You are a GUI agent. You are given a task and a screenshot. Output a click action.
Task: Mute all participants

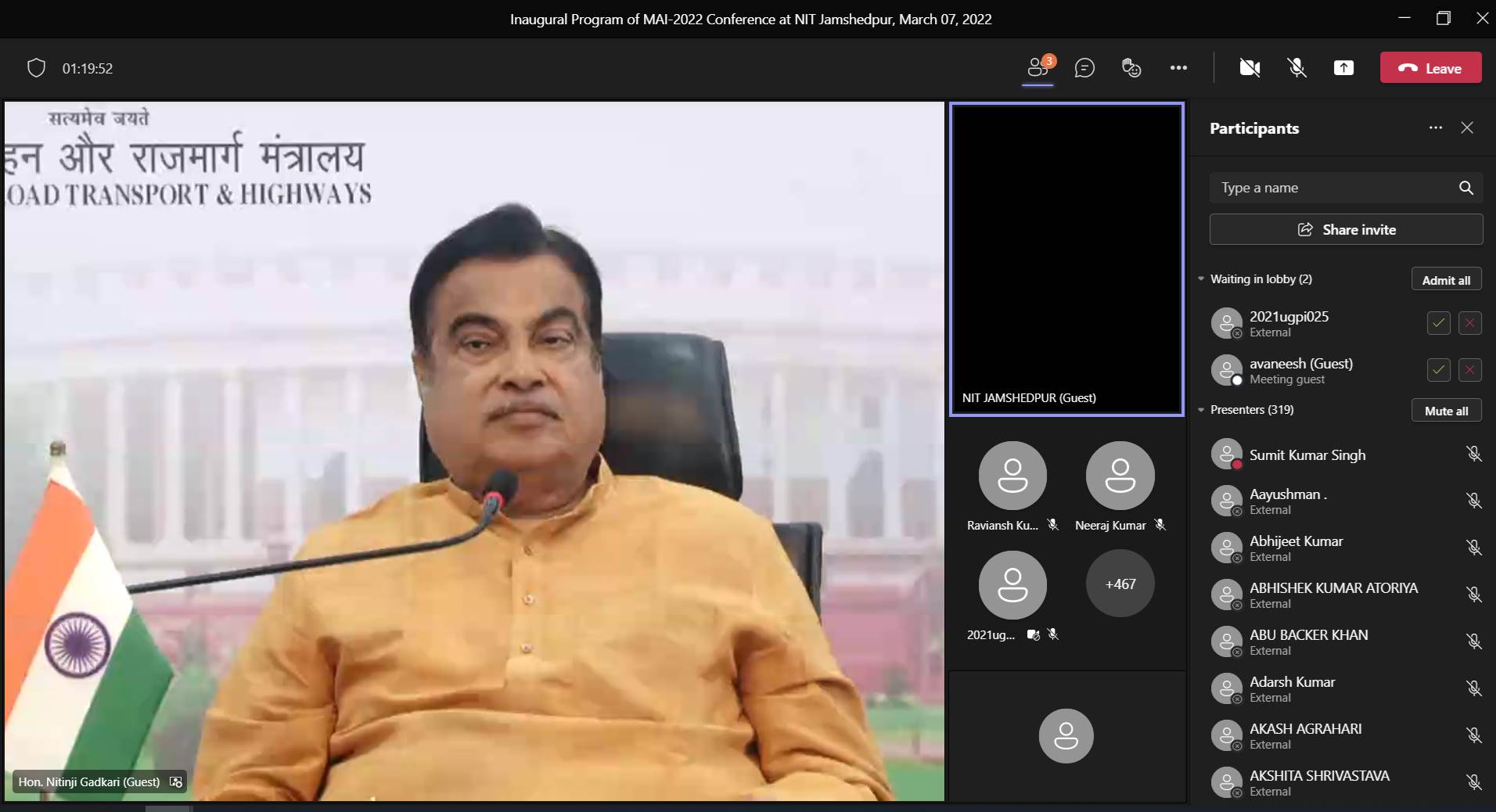(x=1446, y=410)
